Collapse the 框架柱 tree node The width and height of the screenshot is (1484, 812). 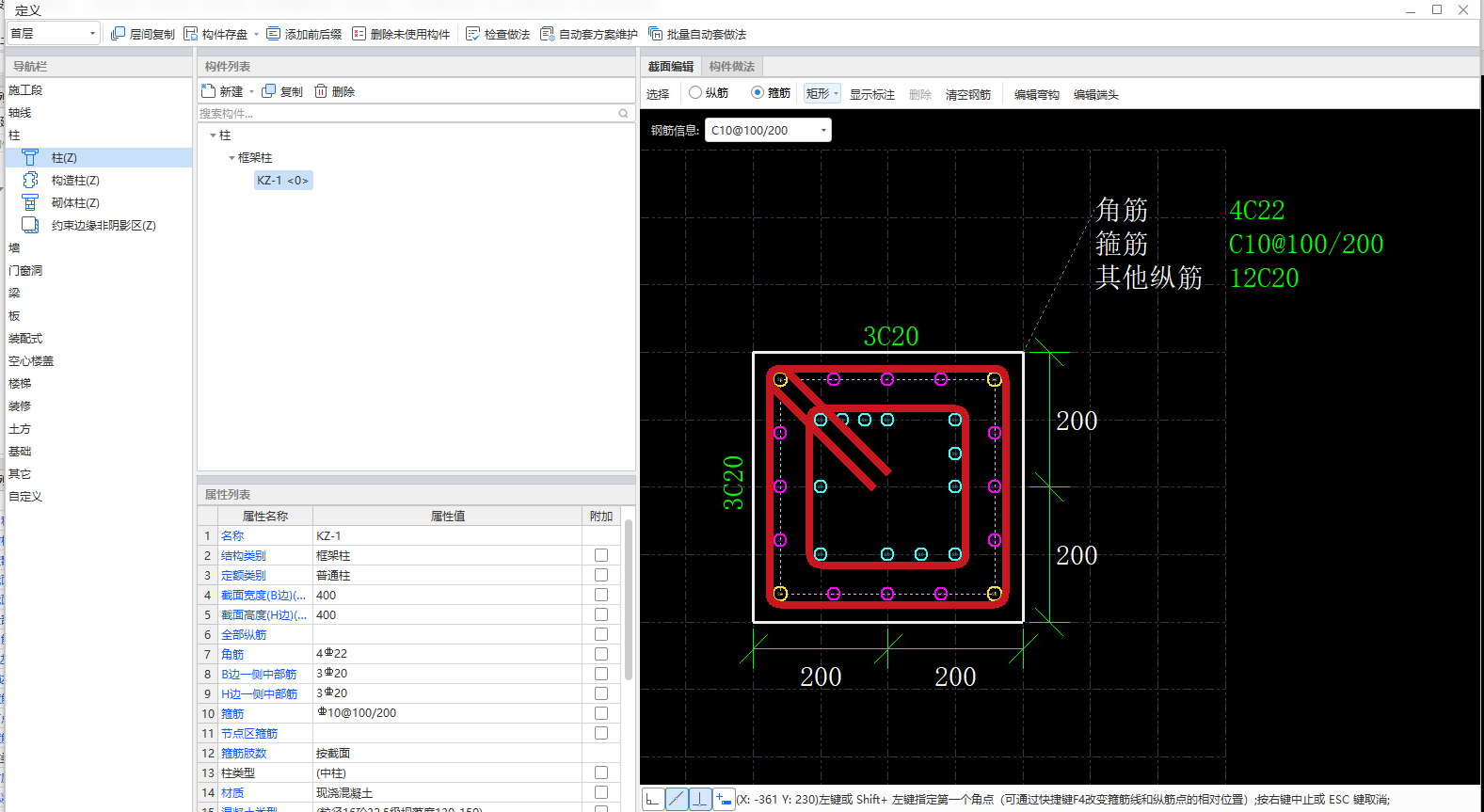(x=231, y=158)
